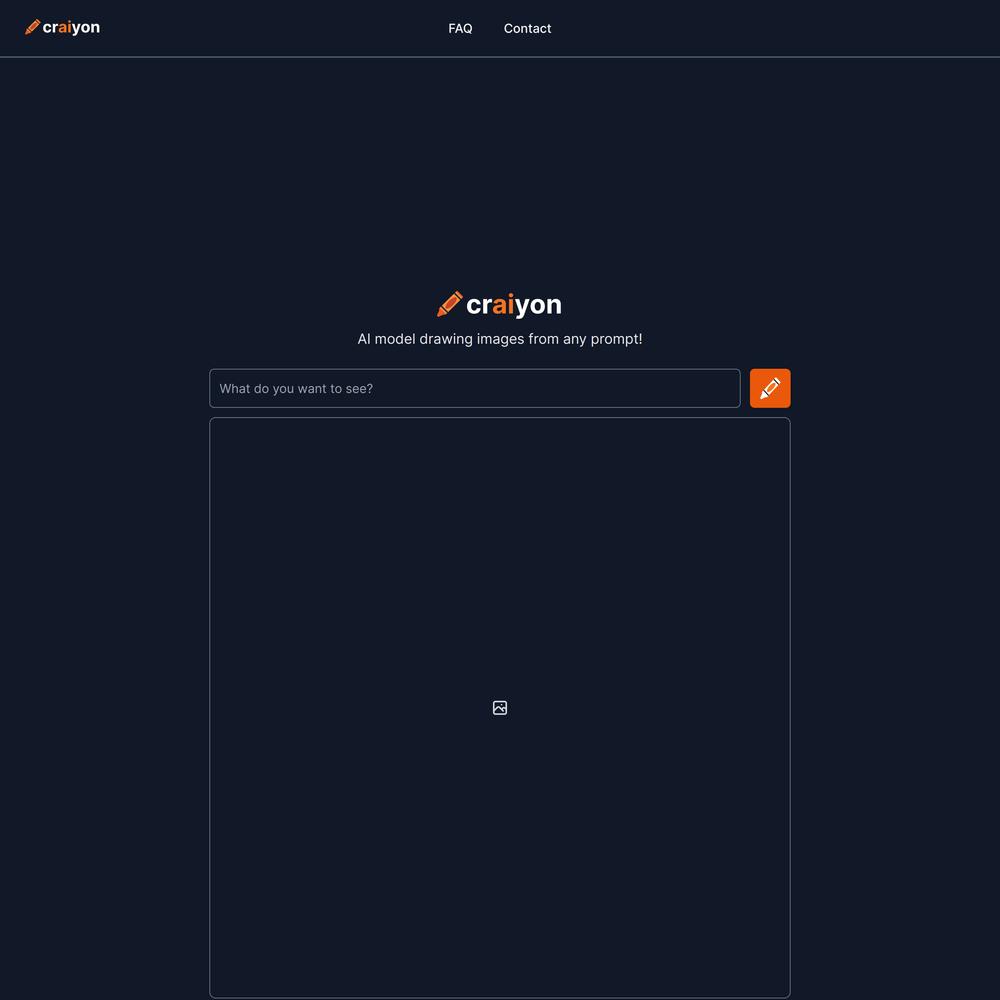Click the large craiyon logo above the prompt
Screen dimensions: 1000x1000
pyautogui.click(x=499, y=304)
